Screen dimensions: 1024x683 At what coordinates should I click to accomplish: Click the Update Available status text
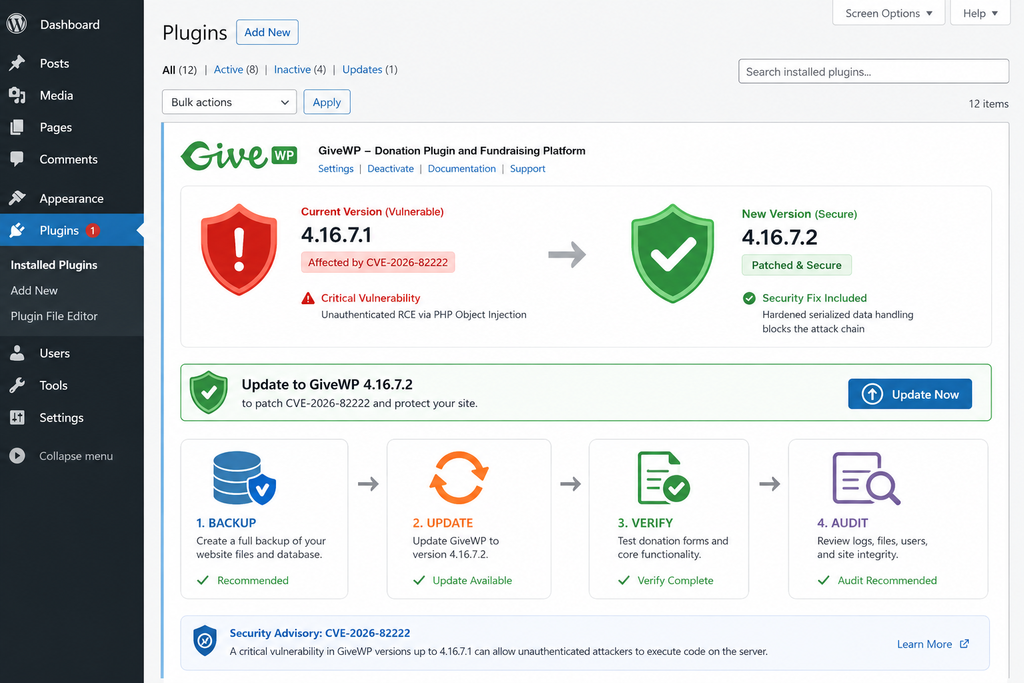(472, 580)
